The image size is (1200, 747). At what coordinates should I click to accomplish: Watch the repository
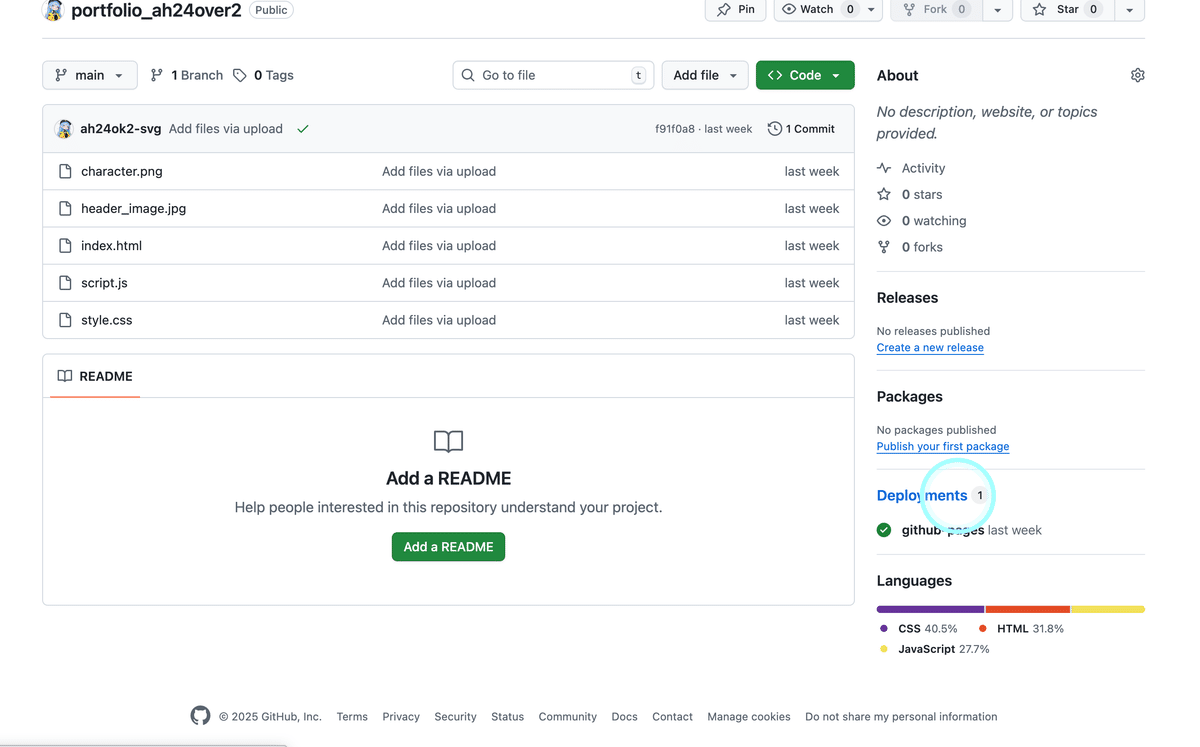[817, 9]
